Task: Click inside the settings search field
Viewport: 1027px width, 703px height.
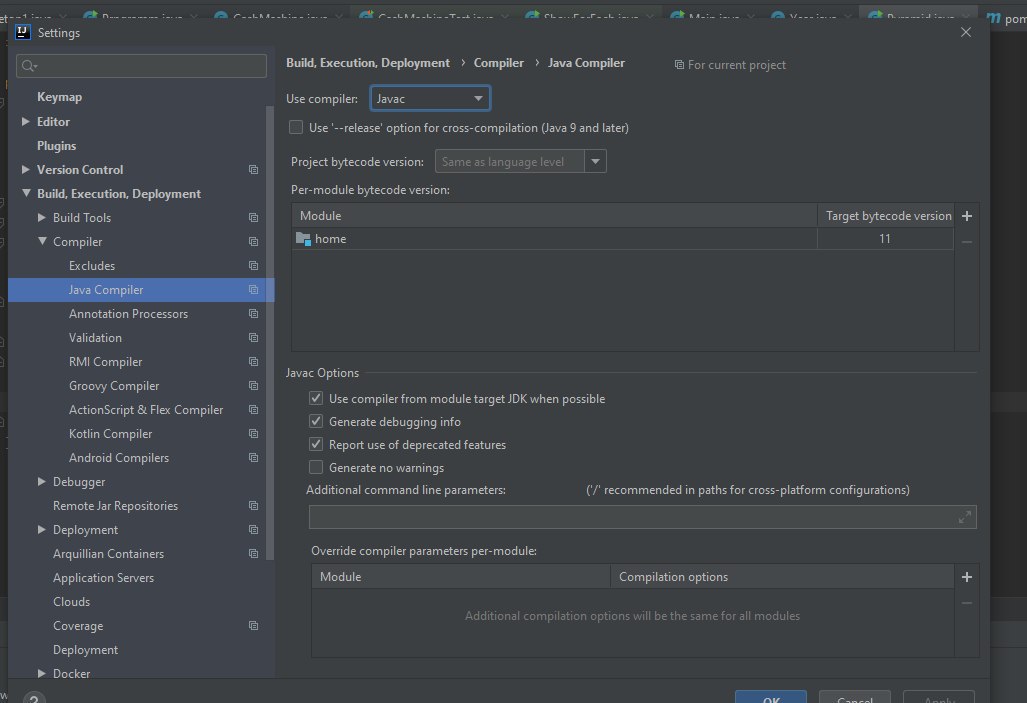Action: (141, 66)
